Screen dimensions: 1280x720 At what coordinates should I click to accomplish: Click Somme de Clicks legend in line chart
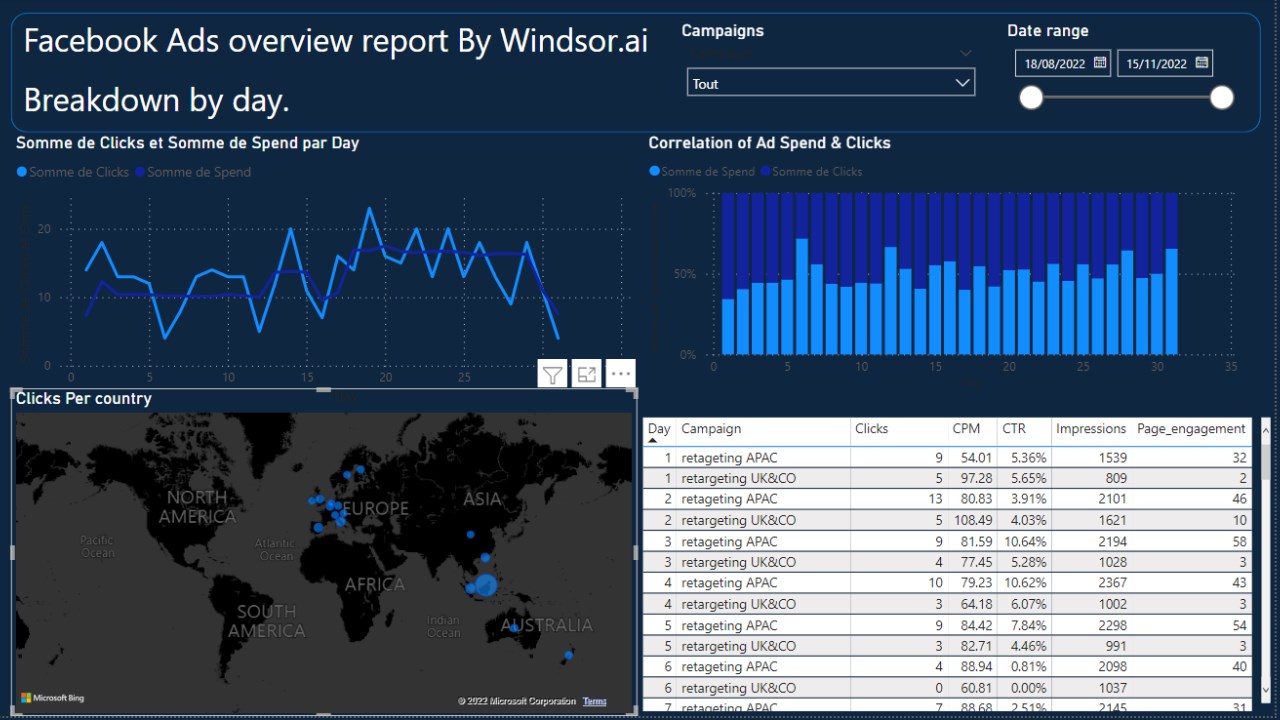coord(73,172)
